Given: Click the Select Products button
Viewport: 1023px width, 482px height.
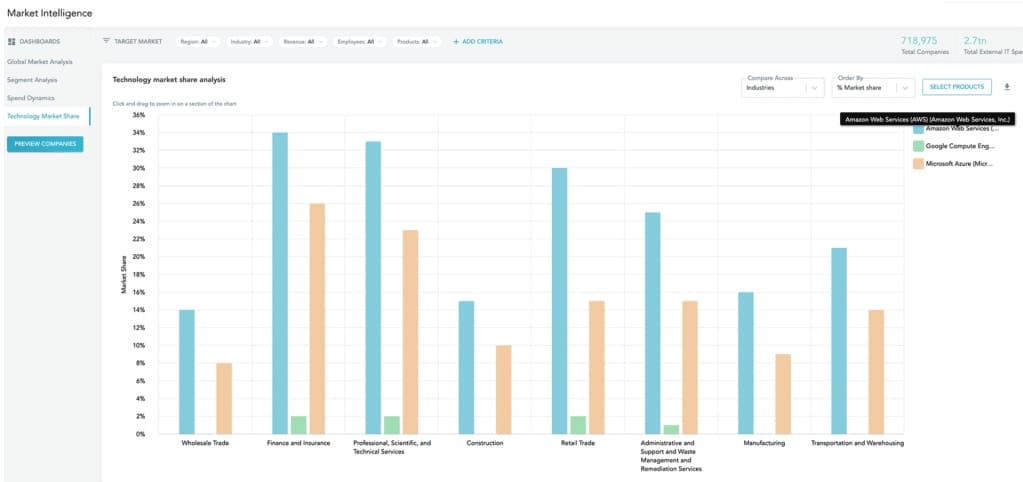Looking at the screenshot, I should coord(956,87).
